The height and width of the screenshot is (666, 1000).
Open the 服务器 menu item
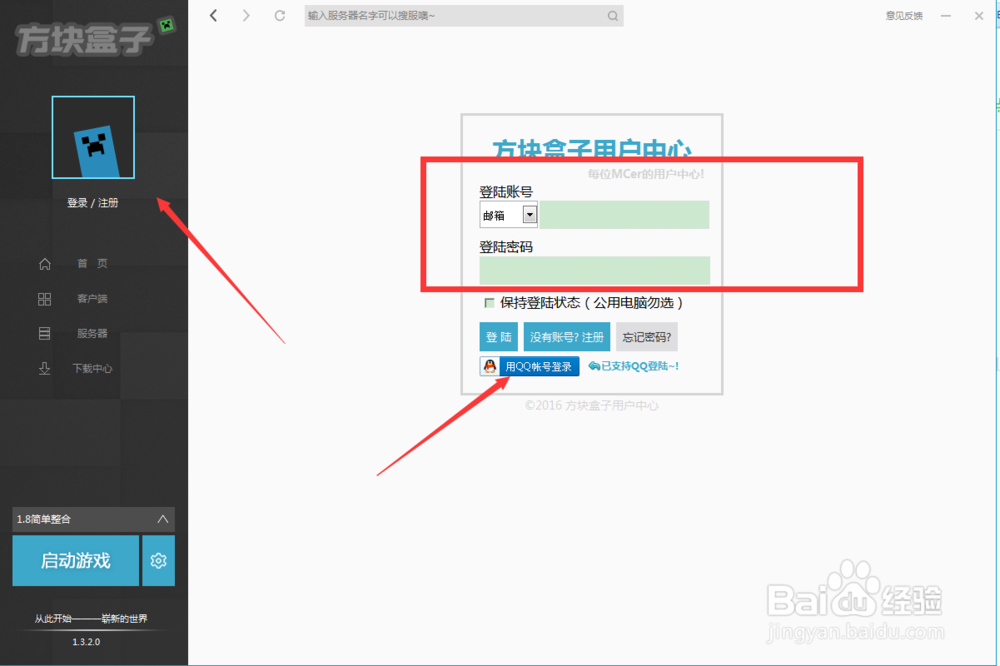click(x=92, y=333)
